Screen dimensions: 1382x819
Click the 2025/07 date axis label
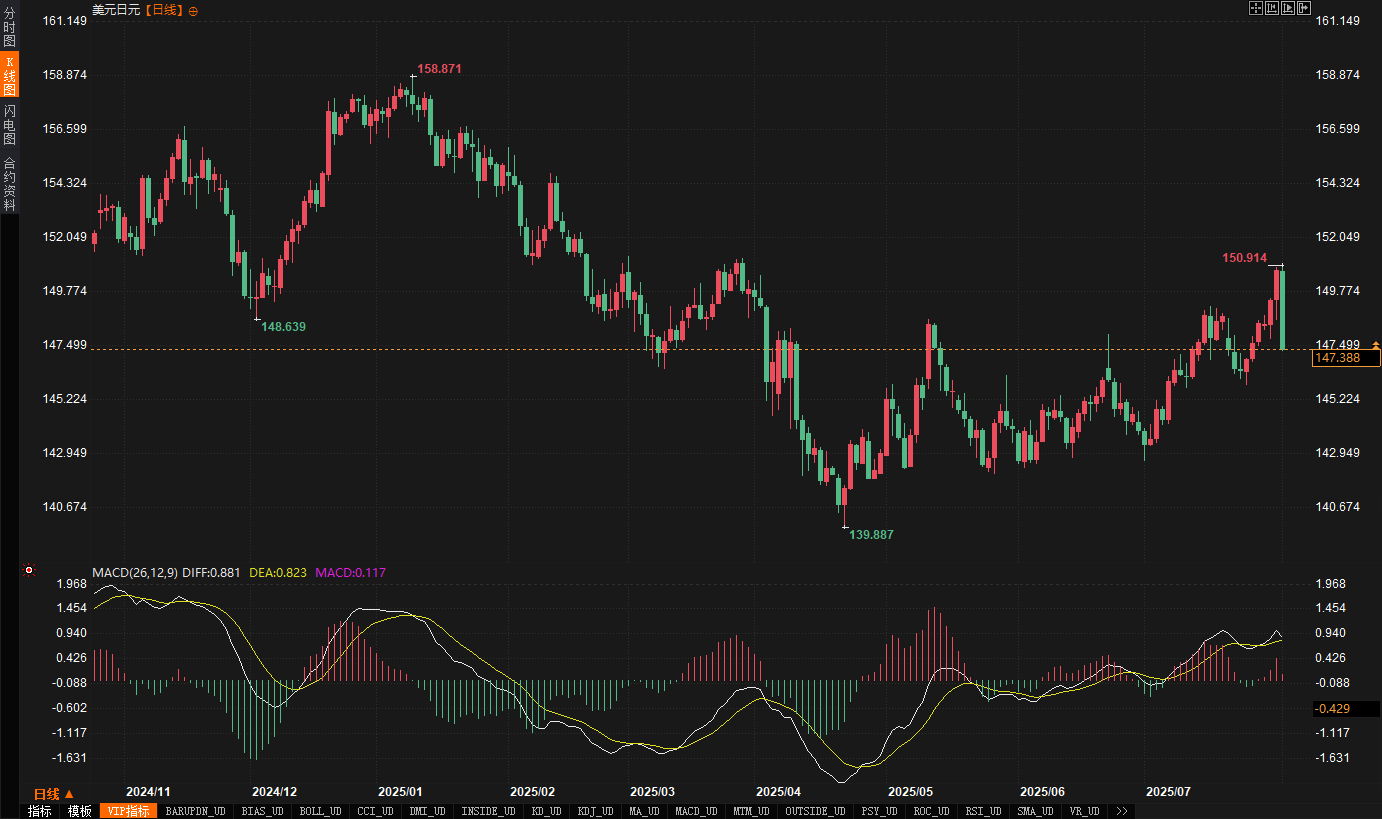point(1168,791)
